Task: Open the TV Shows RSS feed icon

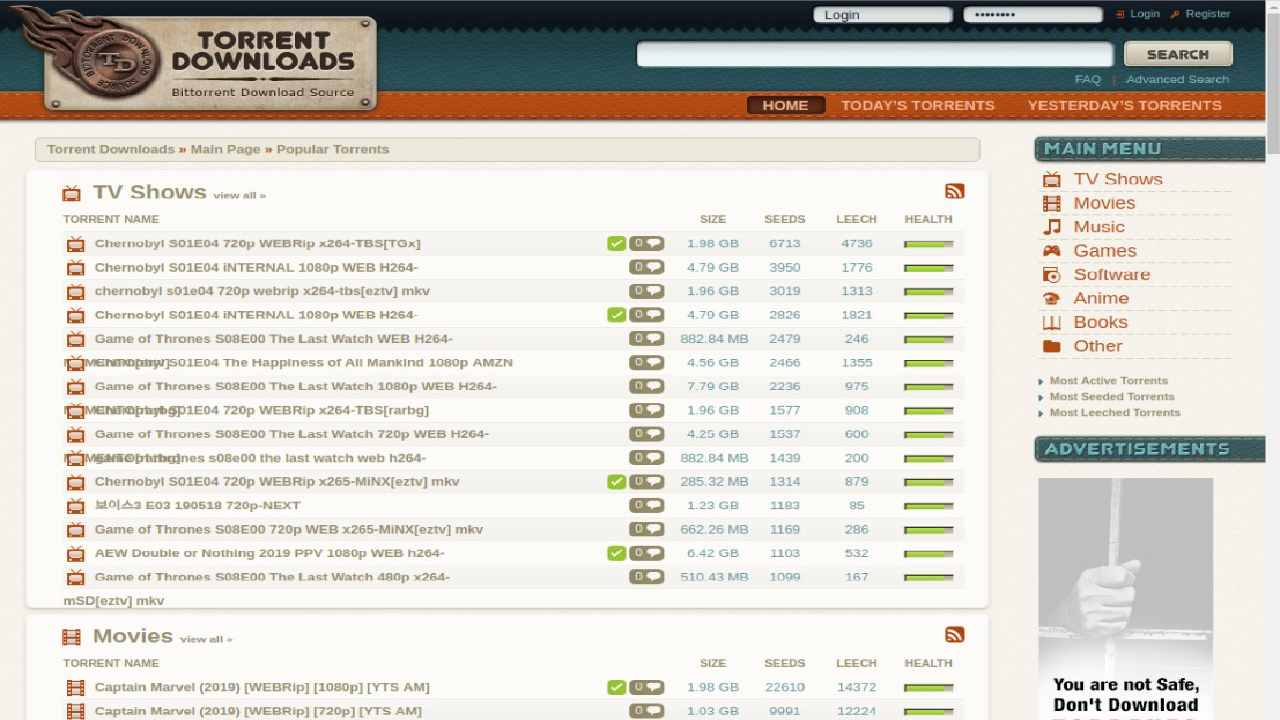Action: 954,191
